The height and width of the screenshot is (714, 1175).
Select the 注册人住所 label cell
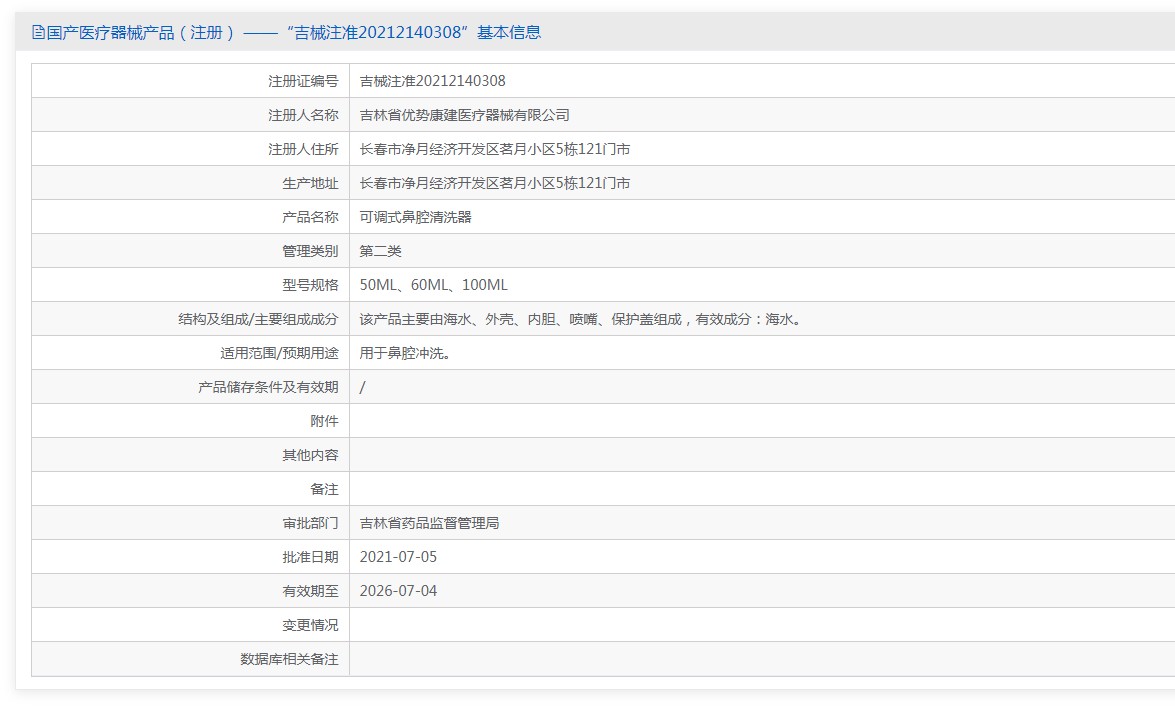pos(190,149)
